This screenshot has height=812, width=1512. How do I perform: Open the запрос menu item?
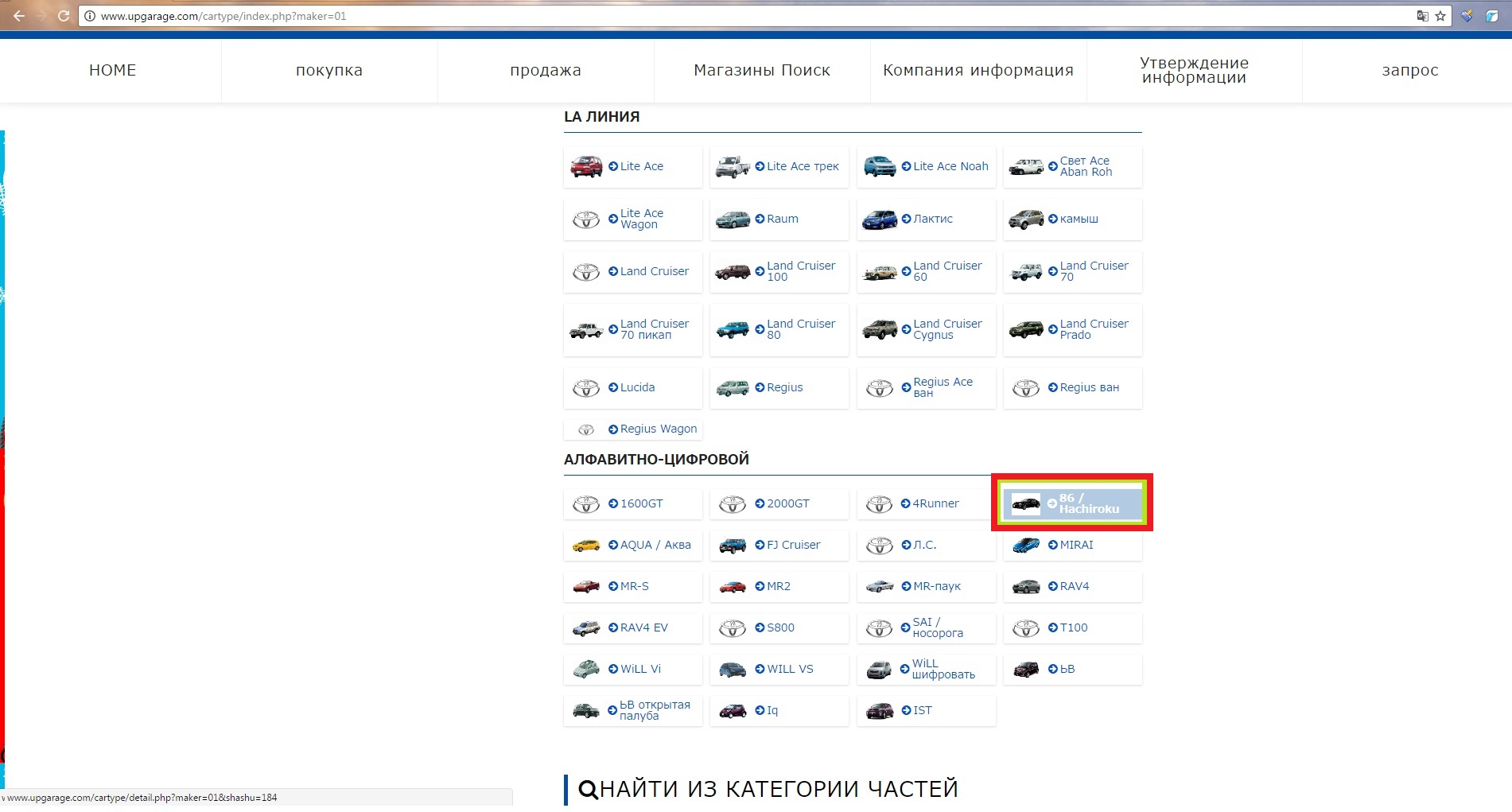[x=1410, y=70]
